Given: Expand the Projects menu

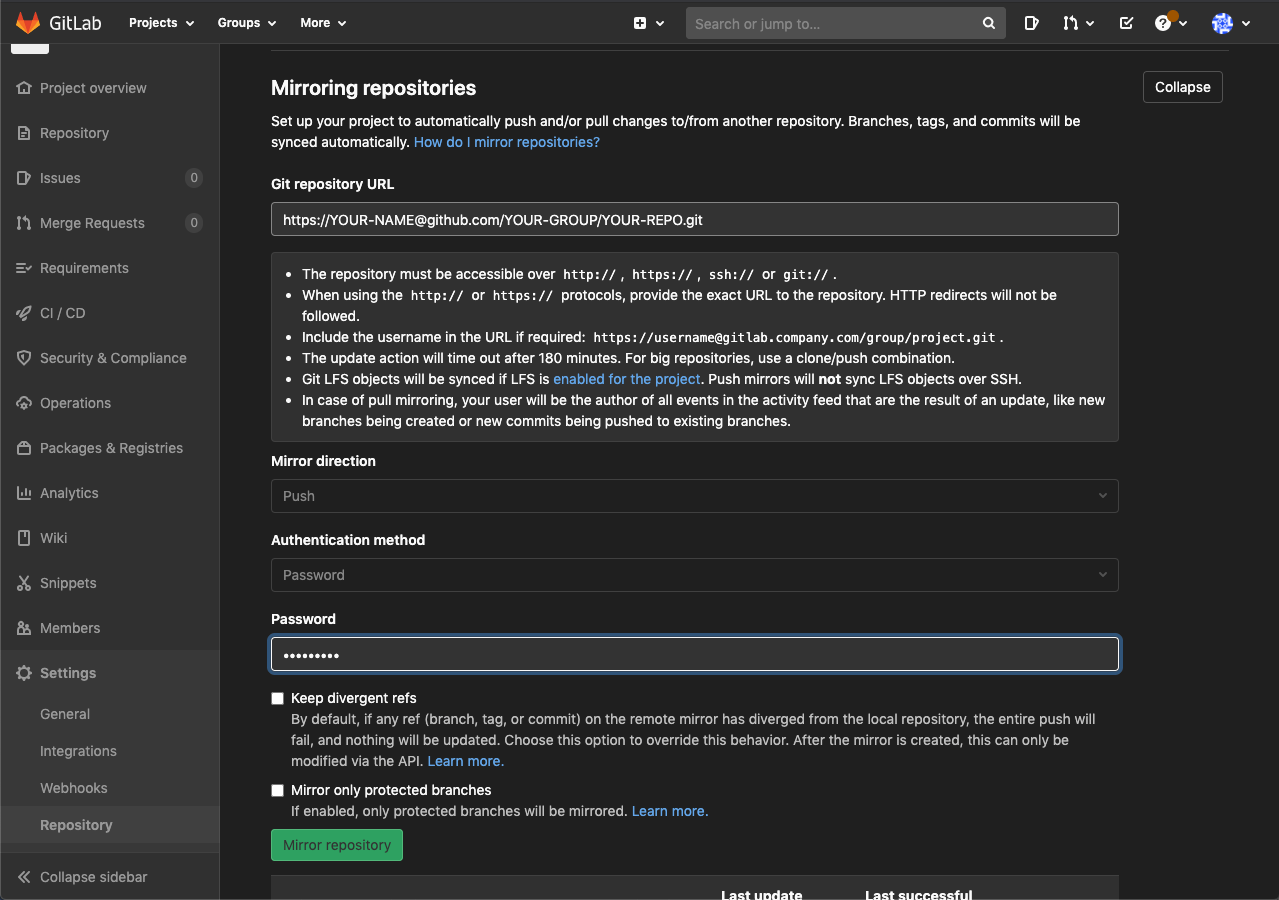Looking at the screenshot, I should (x=161, y=23).
